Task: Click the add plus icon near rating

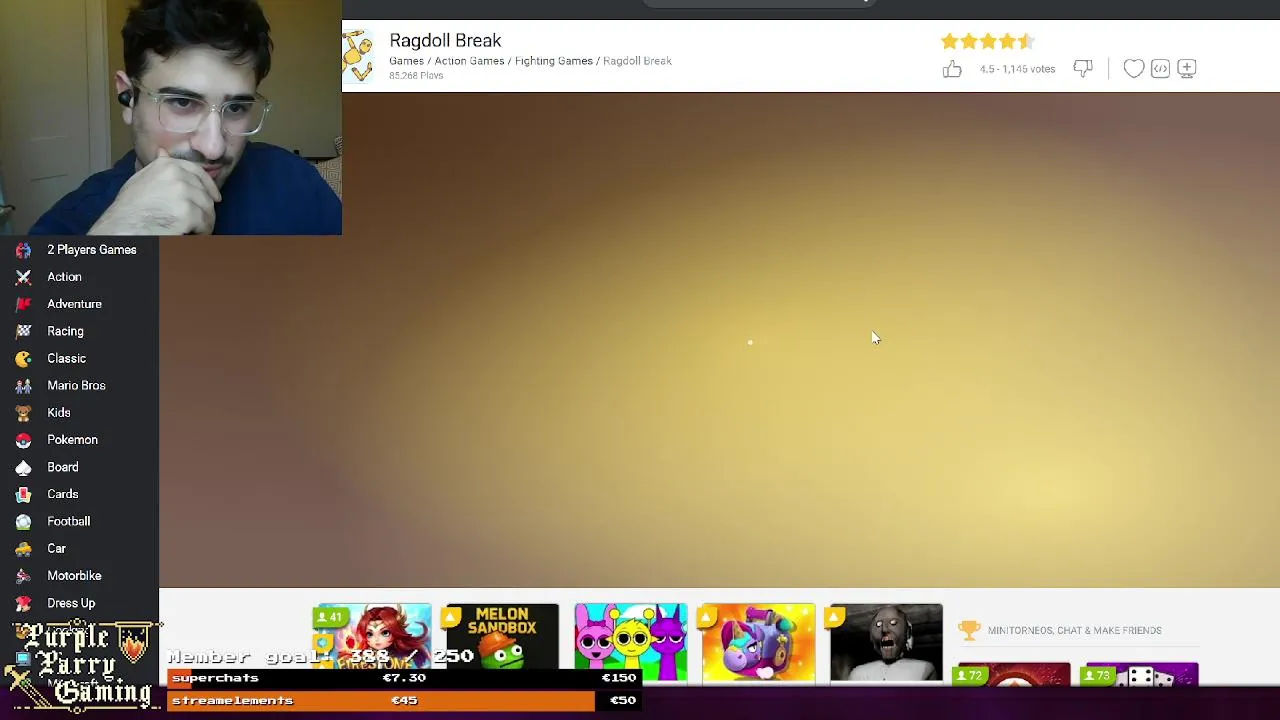Action: [x=1187, y=69]
